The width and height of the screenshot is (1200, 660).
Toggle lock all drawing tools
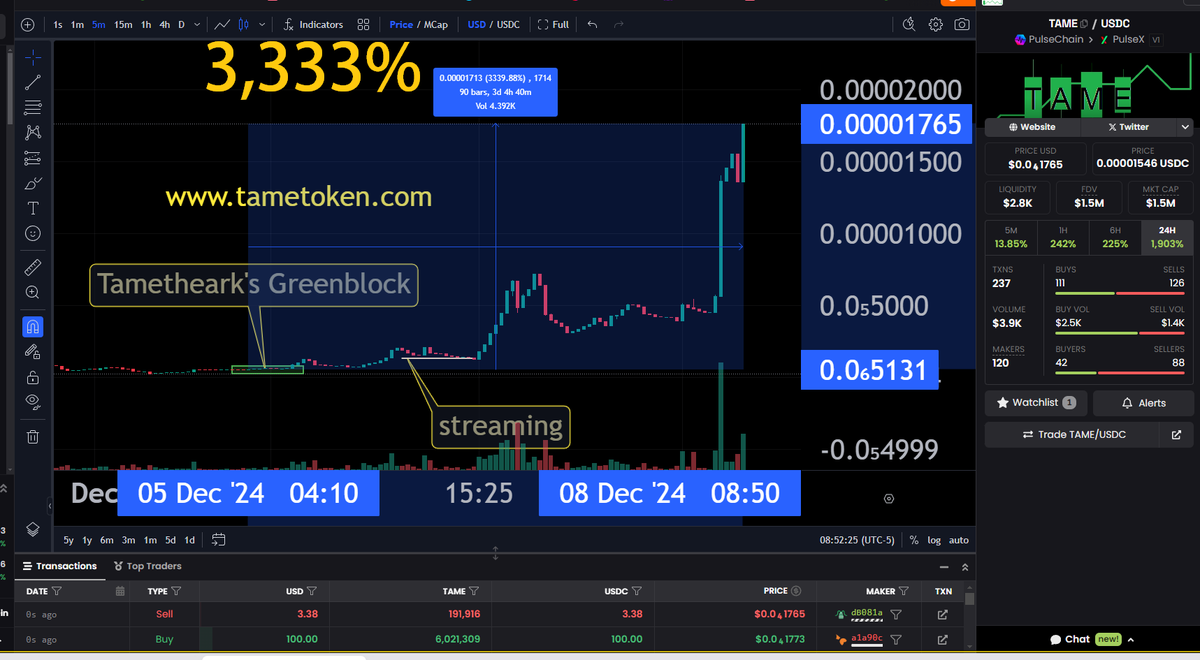pyautogui.click(x=33, y=377)
